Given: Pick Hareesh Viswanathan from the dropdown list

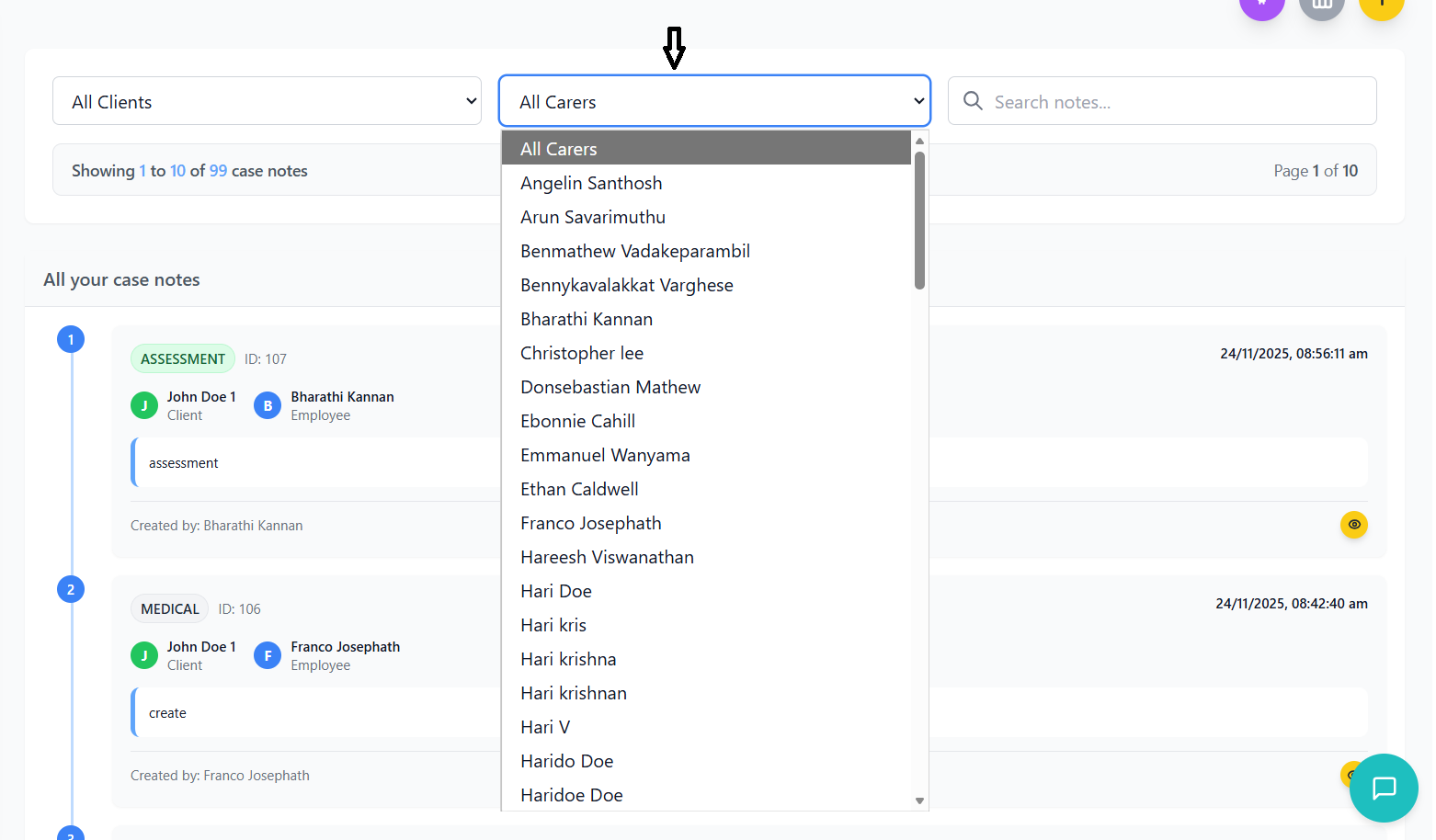Looking at the screenshot, I should coord(607,557).
